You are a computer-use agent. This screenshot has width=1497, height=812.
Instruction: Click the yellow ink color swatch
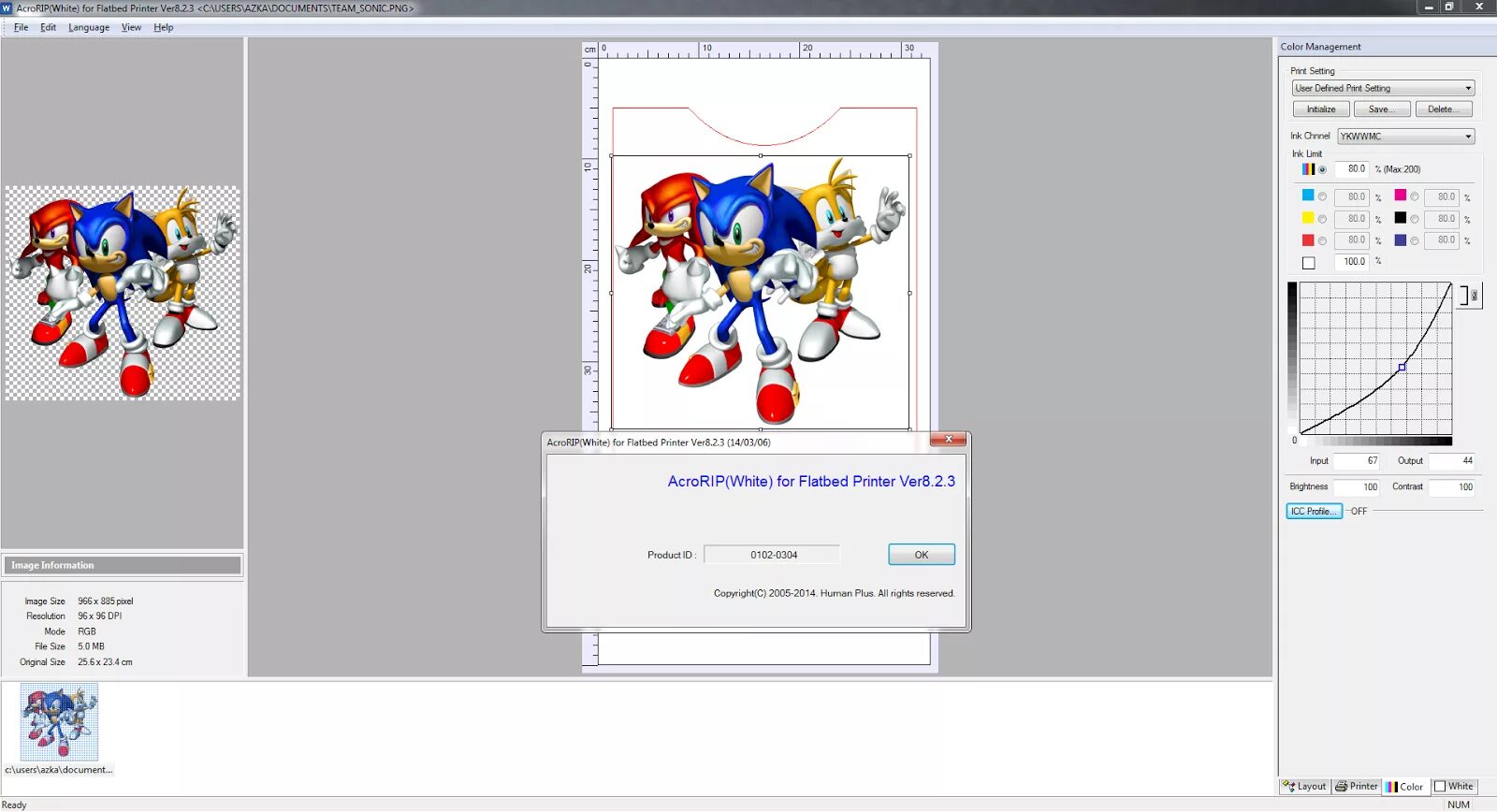[x=1308, y=218]
